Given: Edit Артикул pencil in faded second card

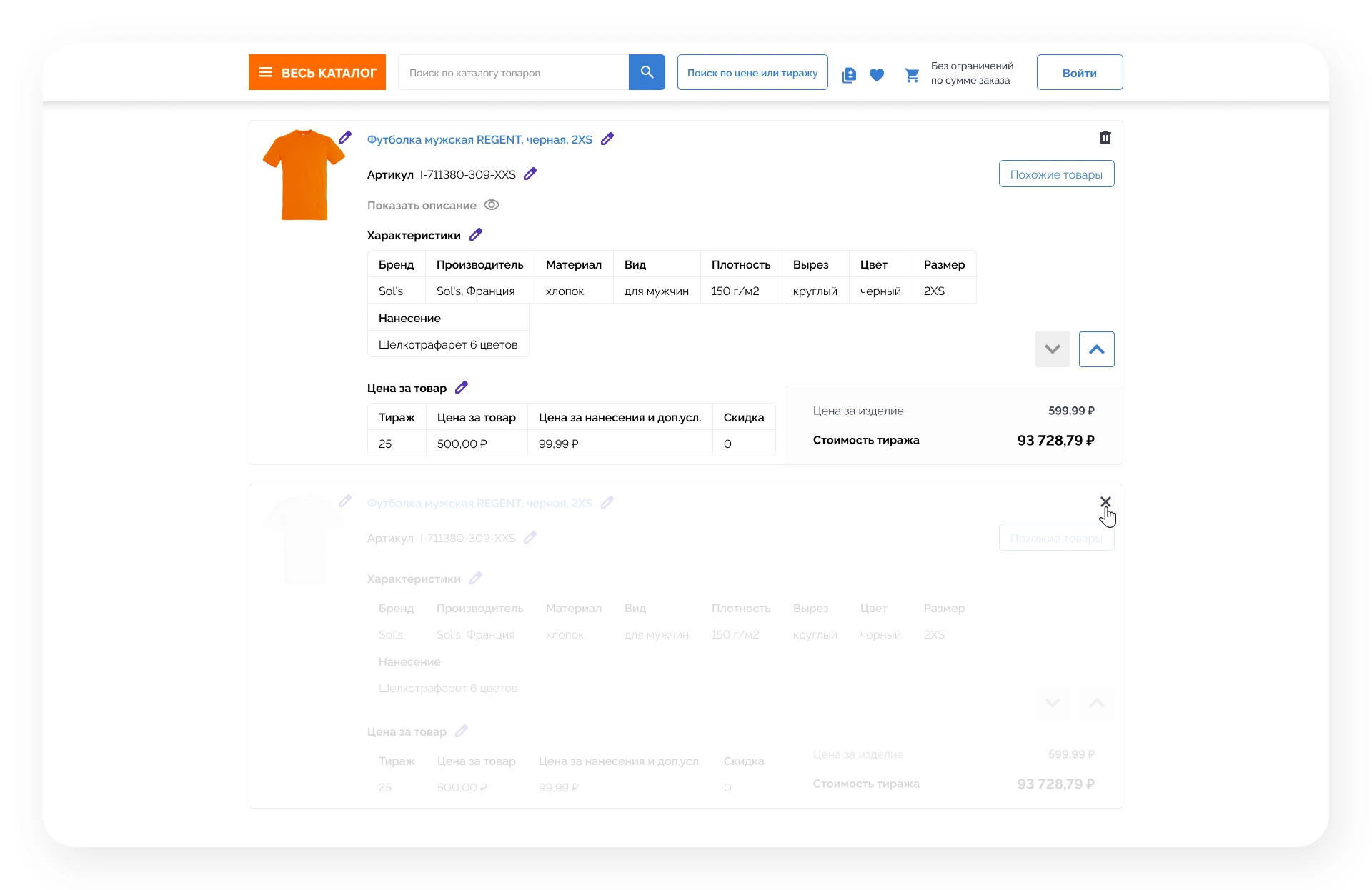Looking at the screenshot, I should tap(530, 537).
